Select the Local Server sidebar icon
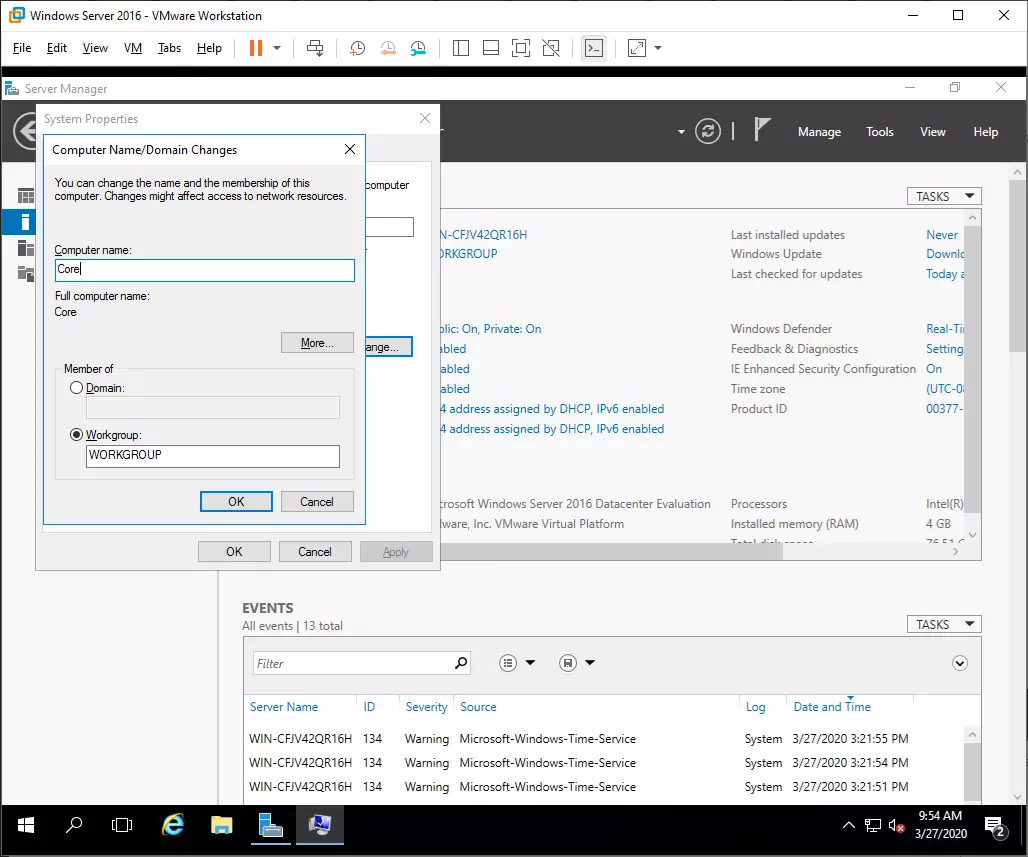The height and width of the screenshot is (857, 1028). tap(25, 222)
